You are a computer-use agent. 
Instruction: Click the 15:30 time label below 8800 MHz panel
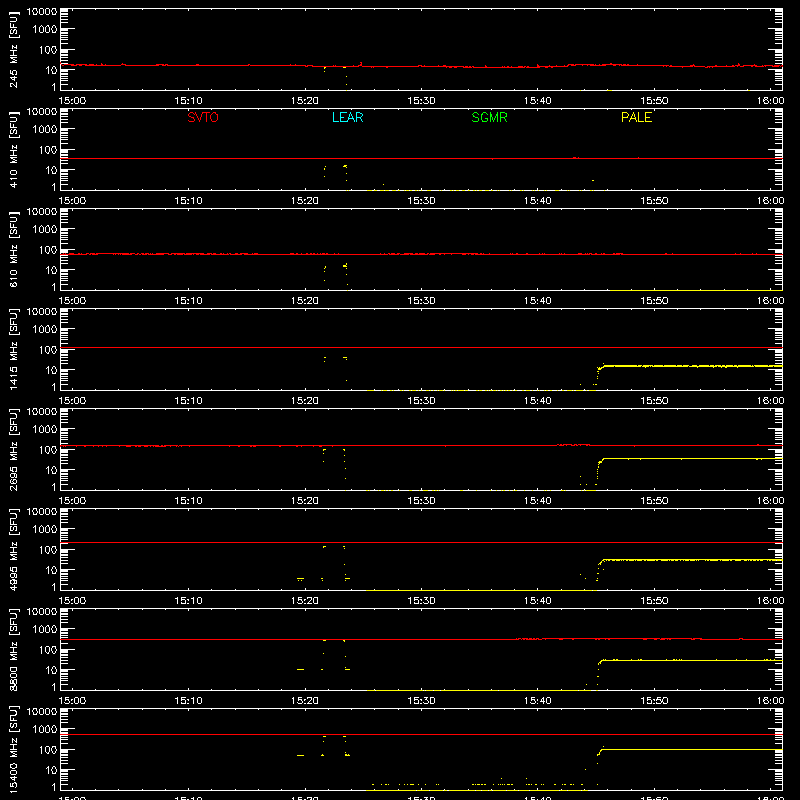pyautogui.click(x=421, y=701)
